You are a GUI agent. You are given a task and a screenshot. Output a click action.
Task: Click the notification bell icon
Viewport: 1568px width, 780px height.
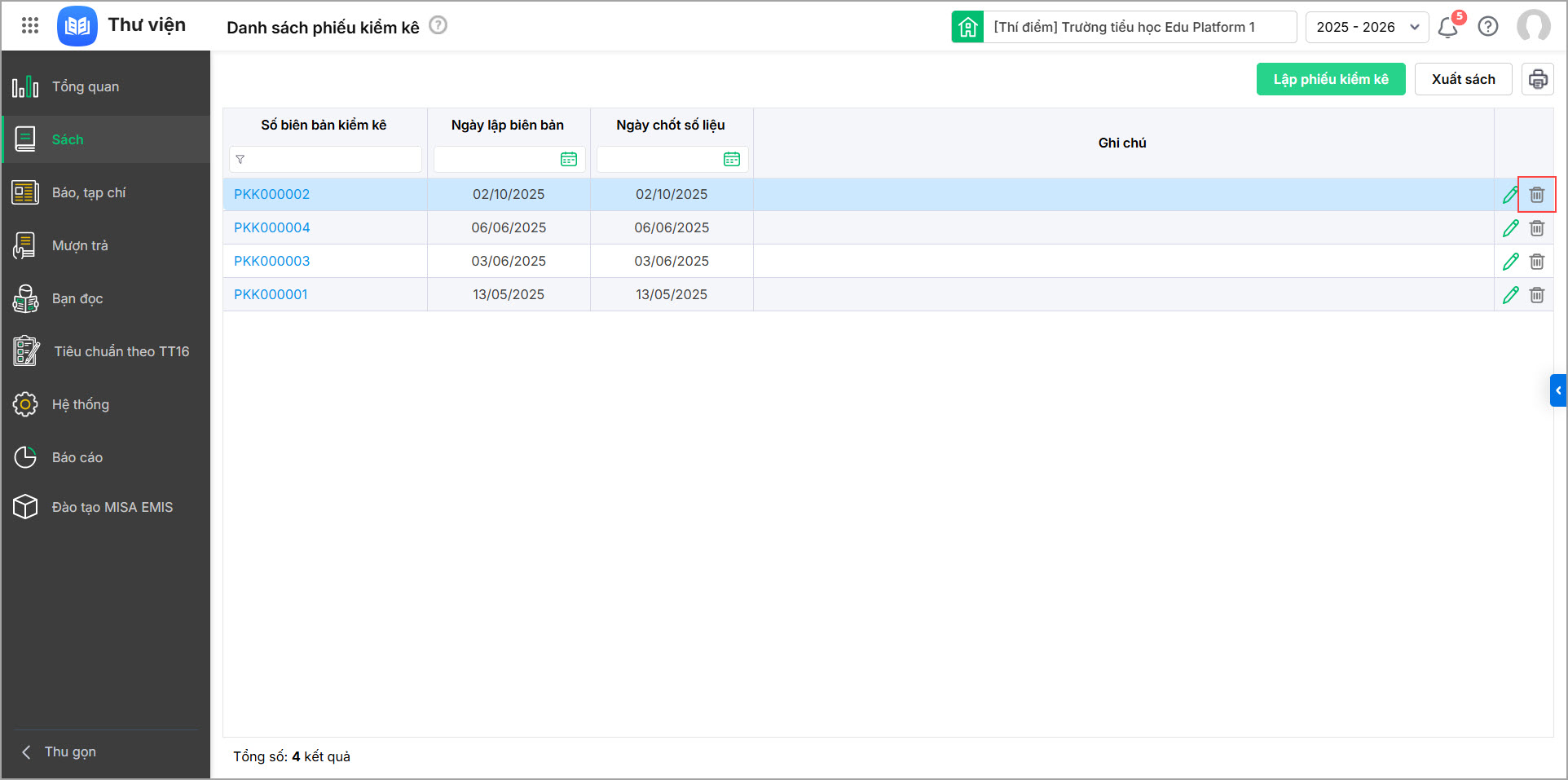(x=1447, y=28)
